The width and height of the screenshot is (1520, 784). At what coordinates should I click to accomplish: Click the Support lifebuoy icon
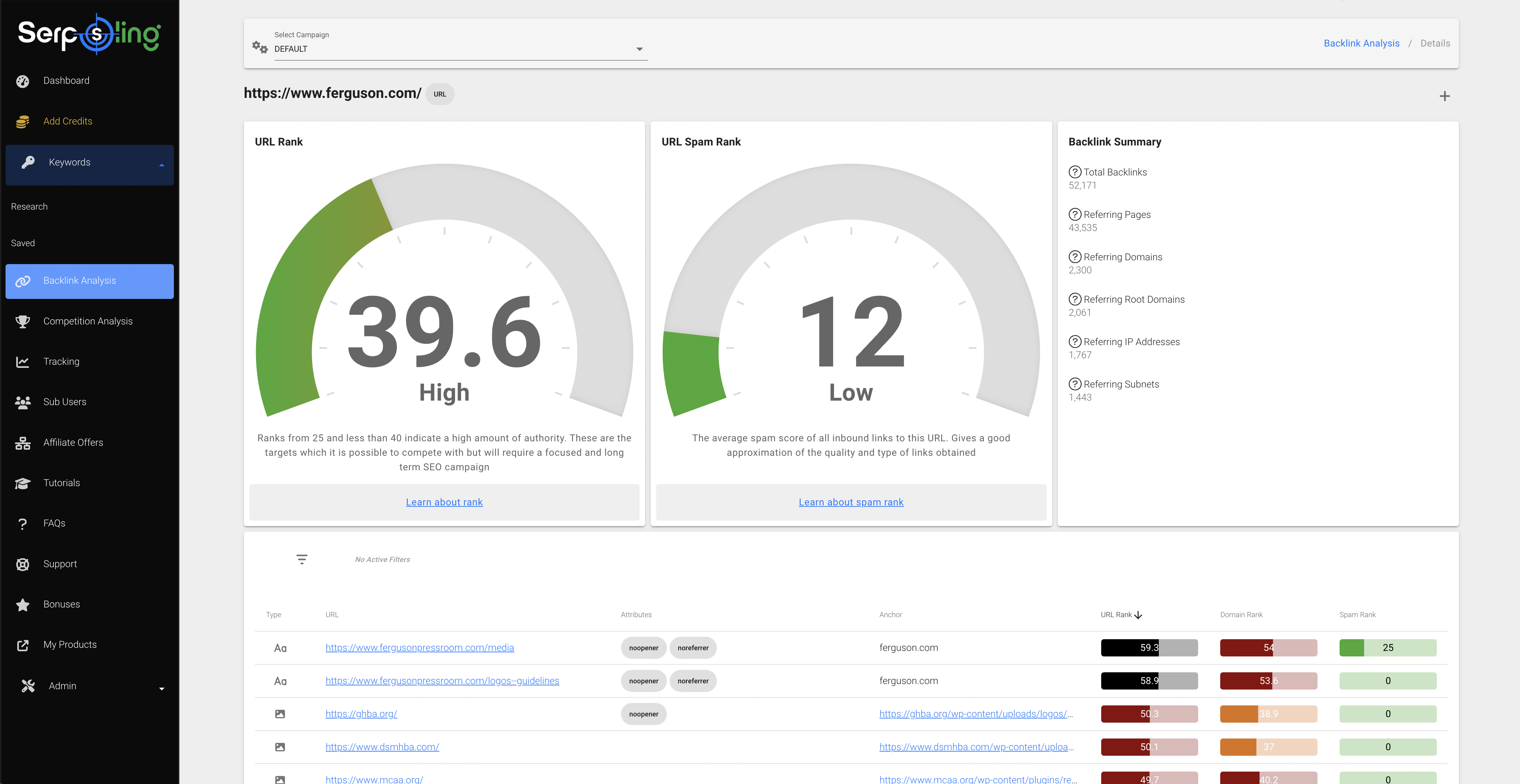[x=23, y=564]
